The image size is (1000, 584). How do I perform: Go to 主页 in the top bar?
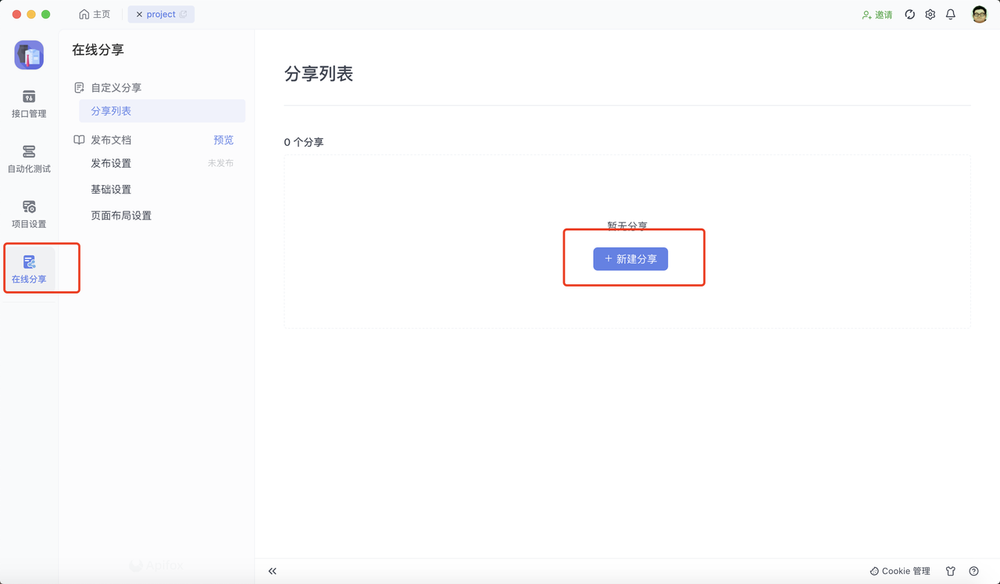pos(95,14)
